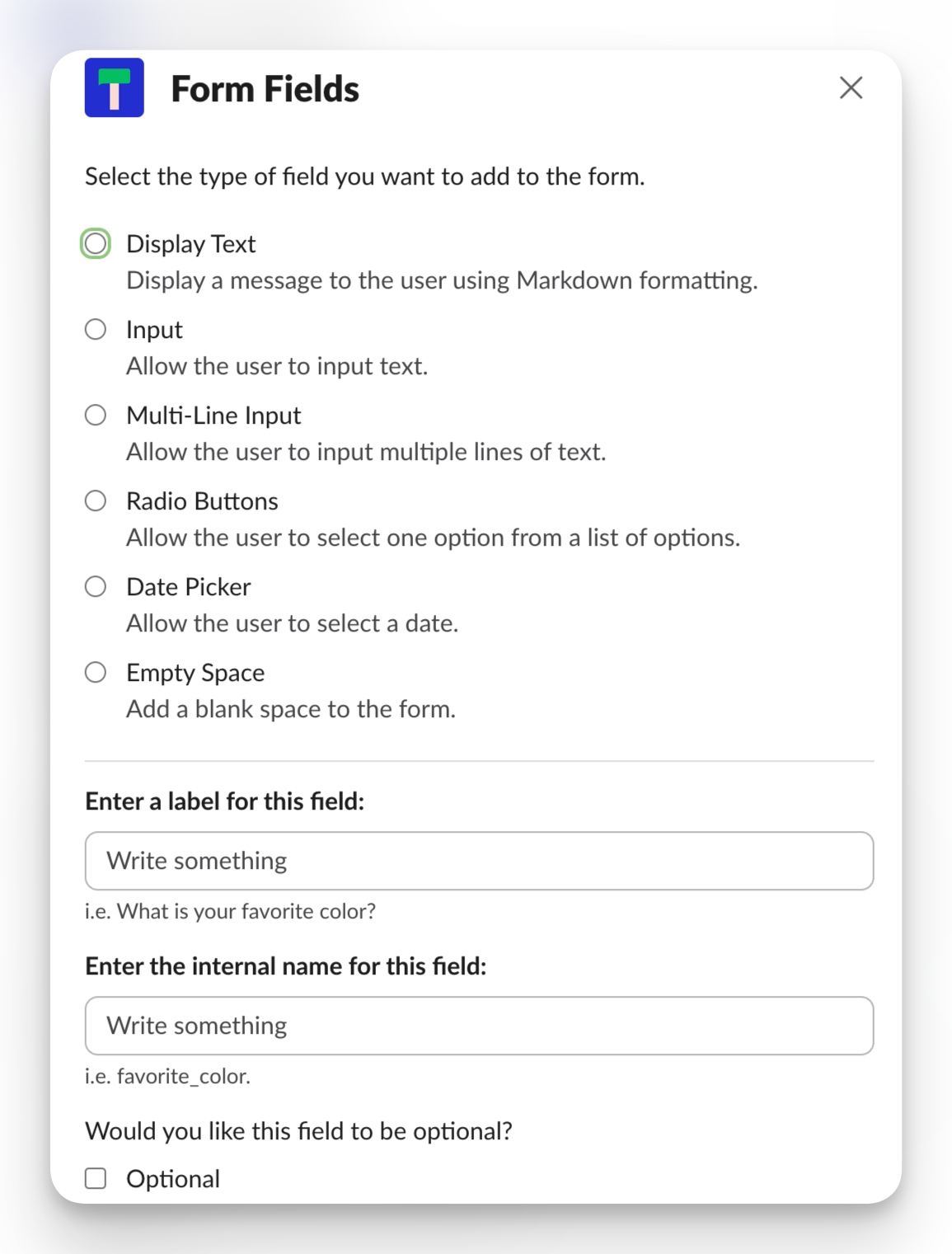Select the Date Picker radio button
Viewport: 952px width, 1254px height.
(96, 587)
